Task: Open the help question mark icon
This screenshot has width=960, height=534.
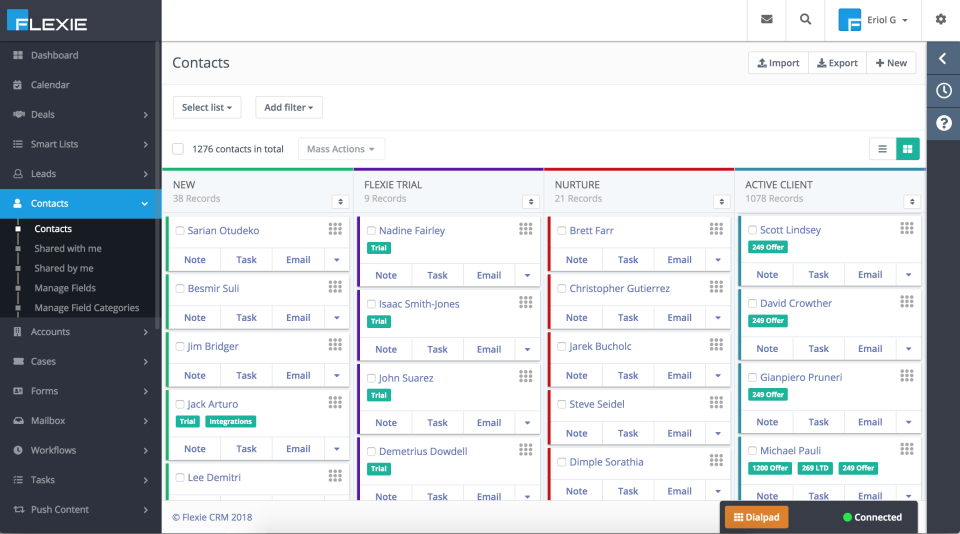Action: click(x=943, y=124)
